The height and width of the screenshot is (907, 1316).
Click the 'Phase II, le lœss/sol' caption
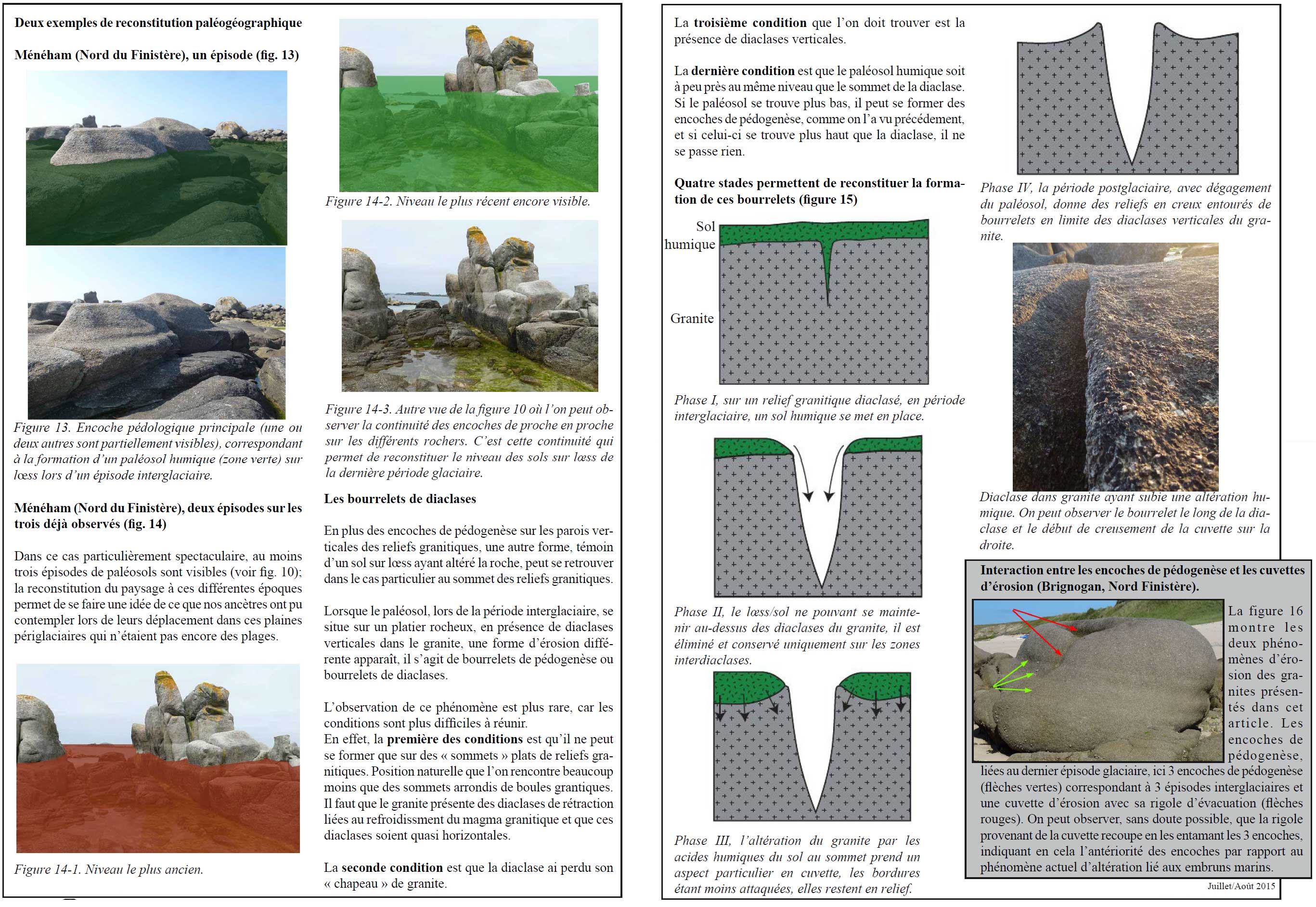pos(797,636)
